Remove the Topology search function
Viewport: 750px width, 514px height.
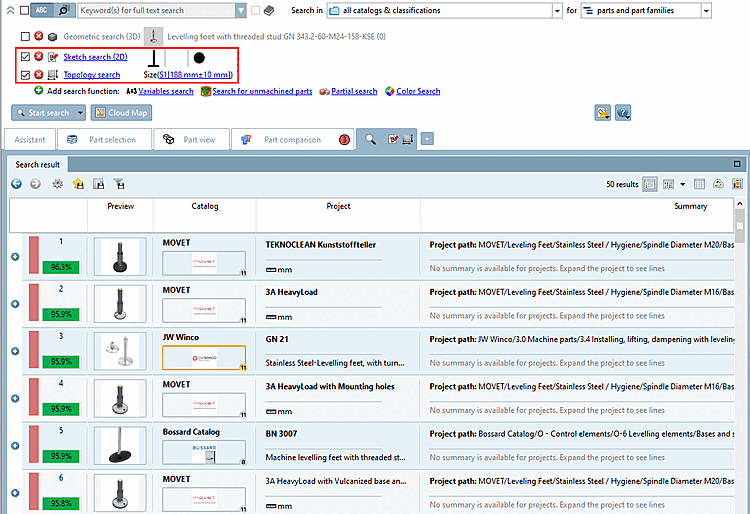[x=39, y=75]
